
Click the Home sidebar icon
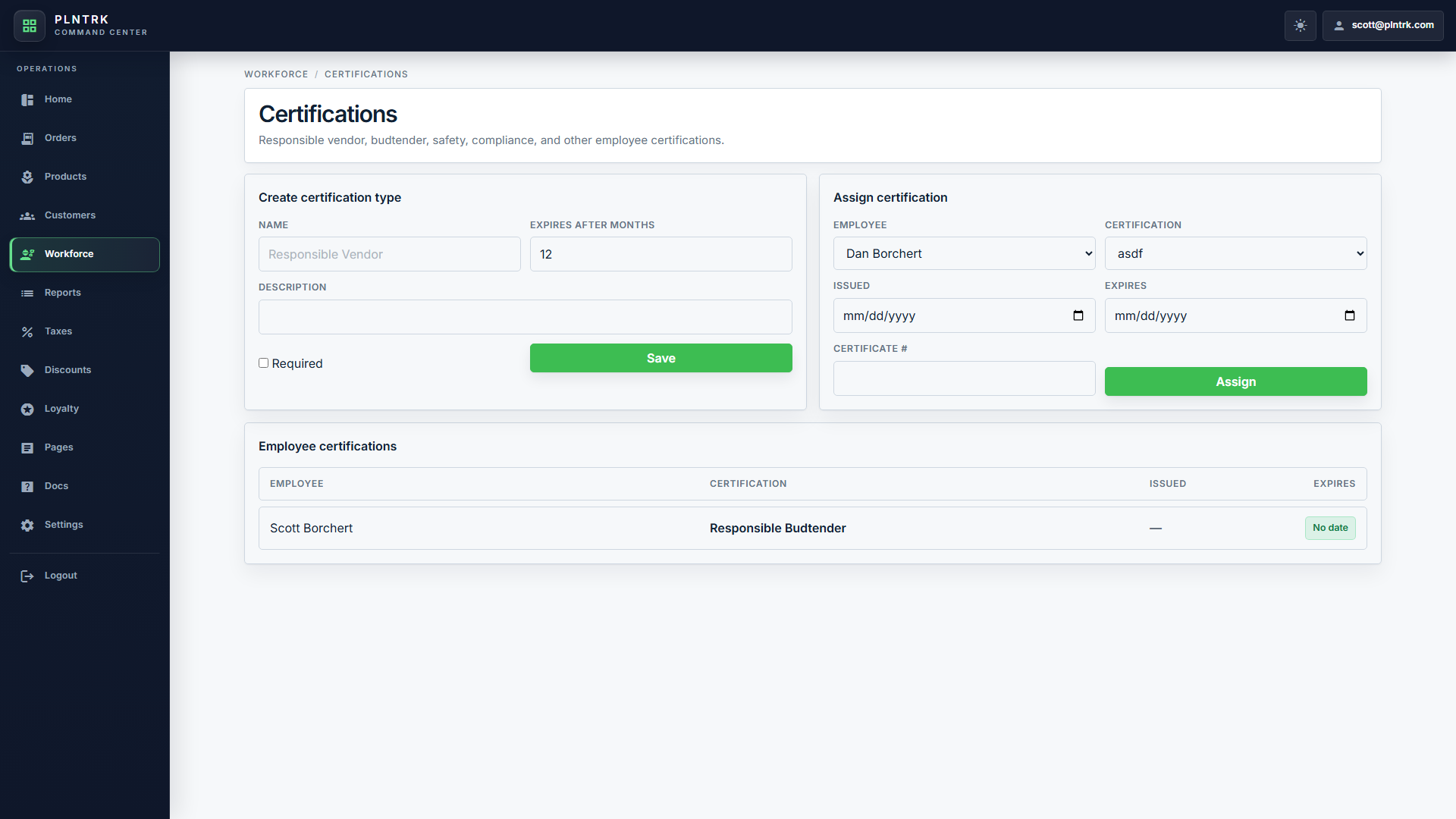pos(27,99)
